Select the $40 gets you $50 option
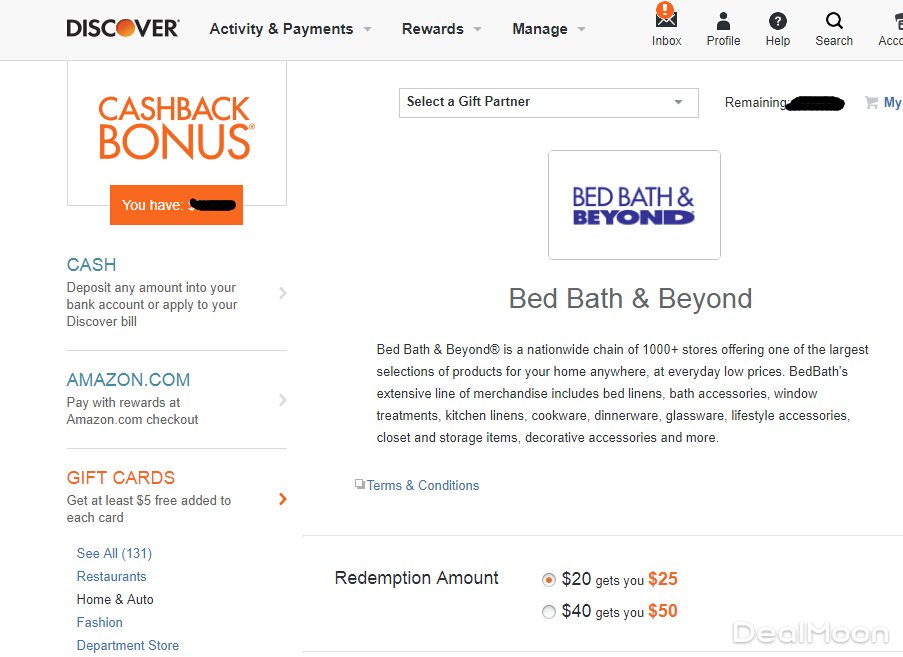 coord(548,612)
